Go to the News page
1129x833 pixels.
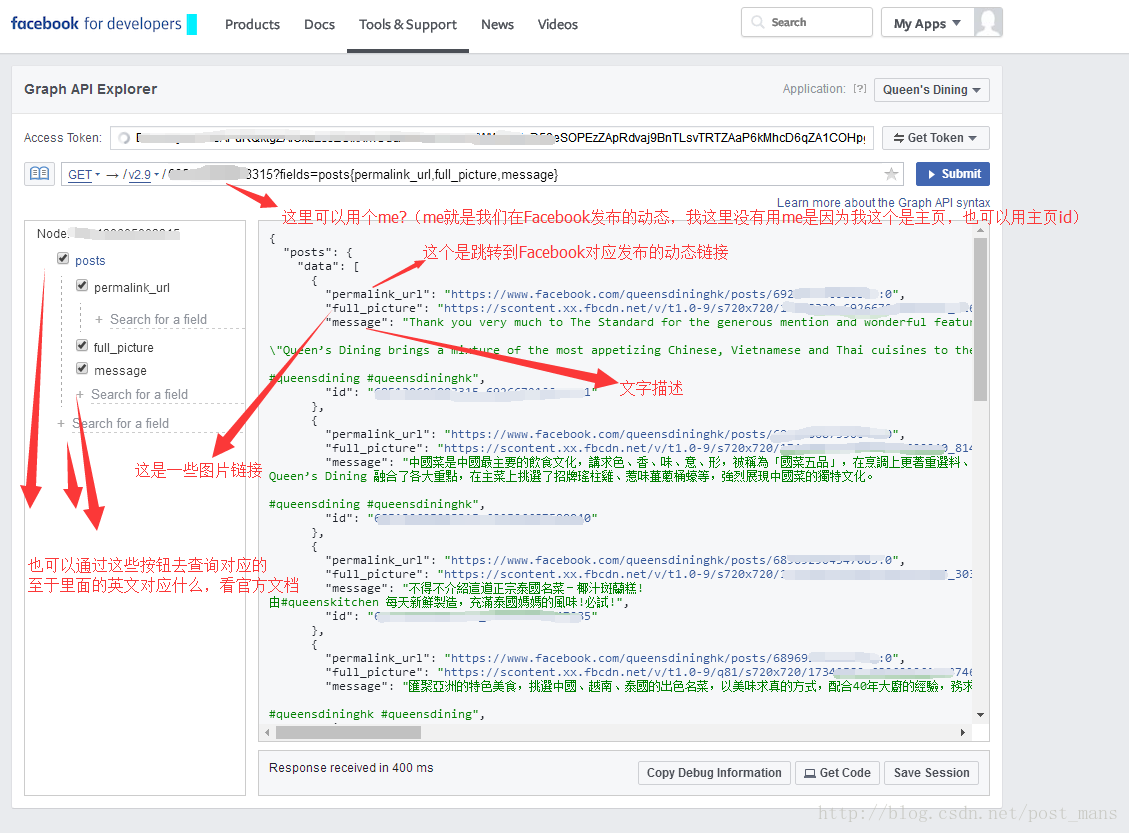coord(497,24)
